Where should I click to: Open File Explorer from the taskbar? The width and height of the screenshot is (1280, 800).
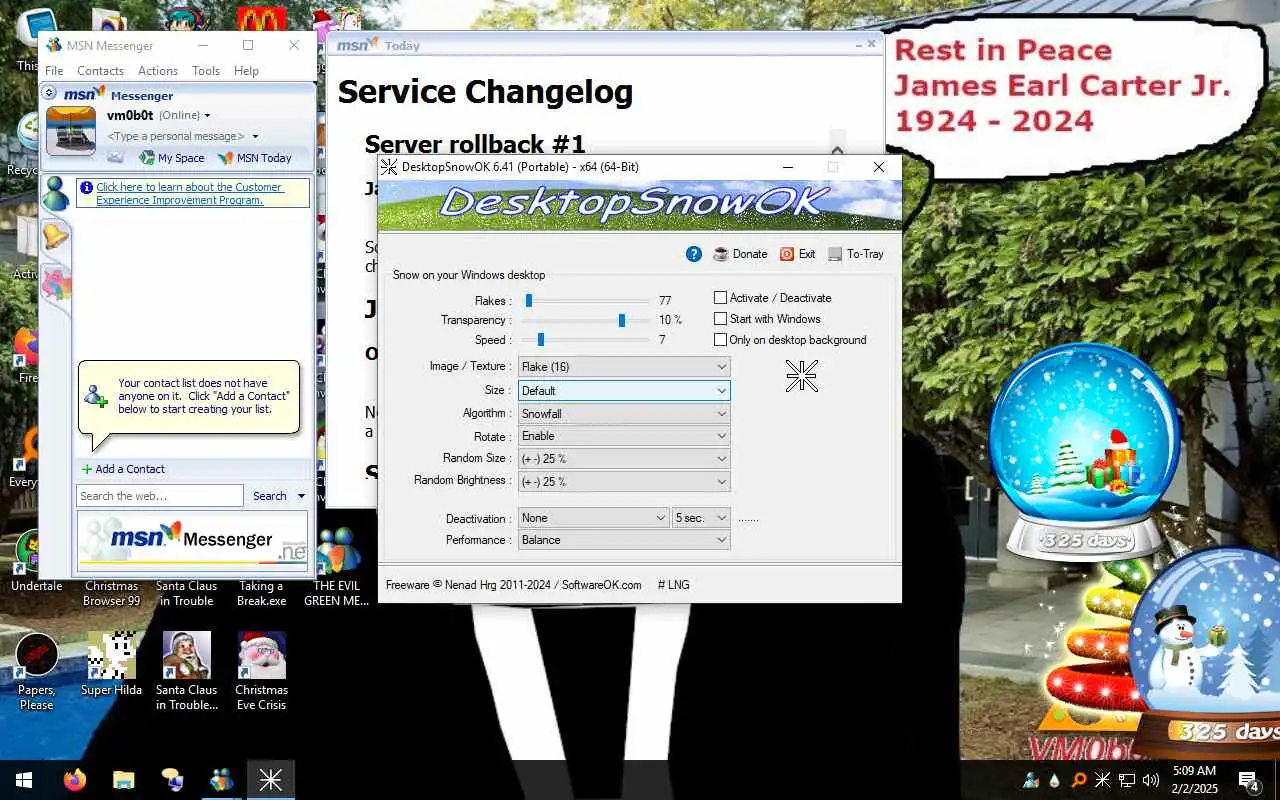coord(123,780)
